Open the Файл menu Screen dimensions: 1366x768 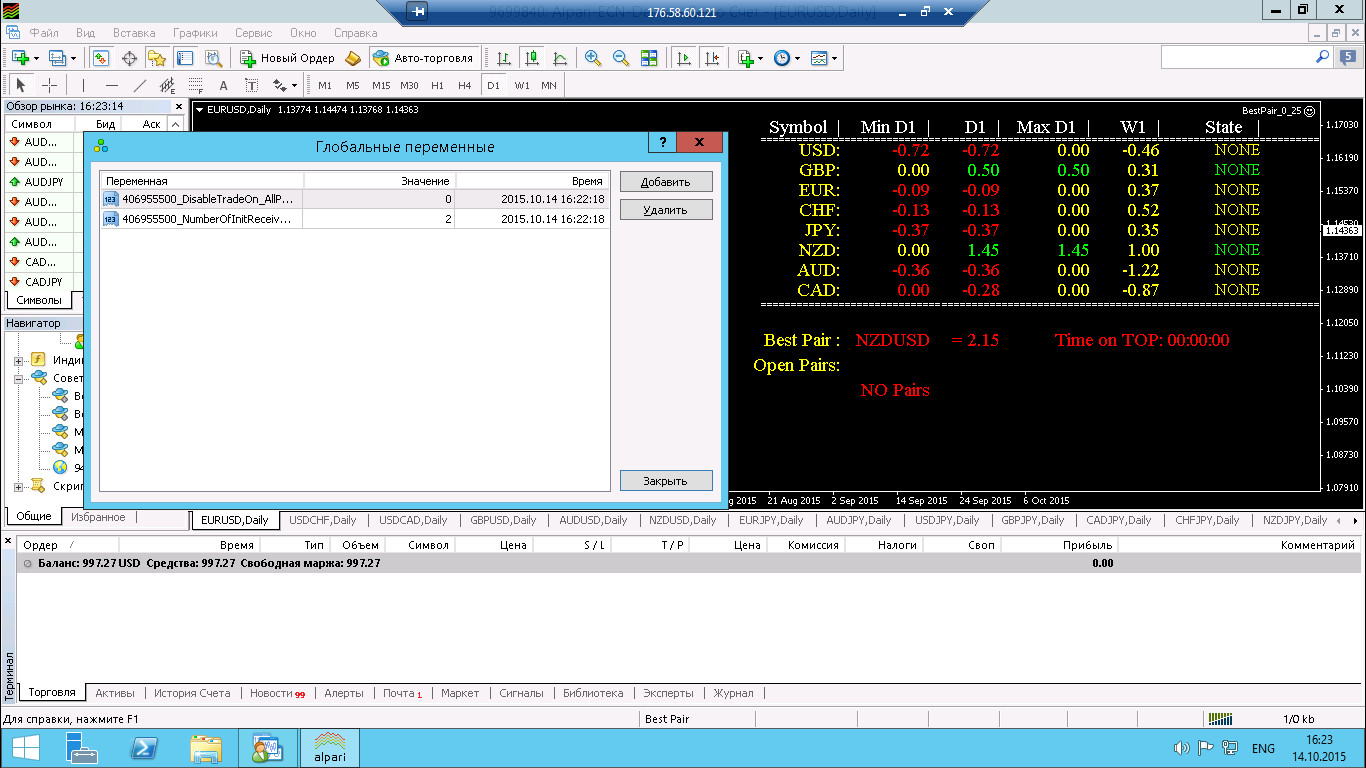click(x=44, y=33)
